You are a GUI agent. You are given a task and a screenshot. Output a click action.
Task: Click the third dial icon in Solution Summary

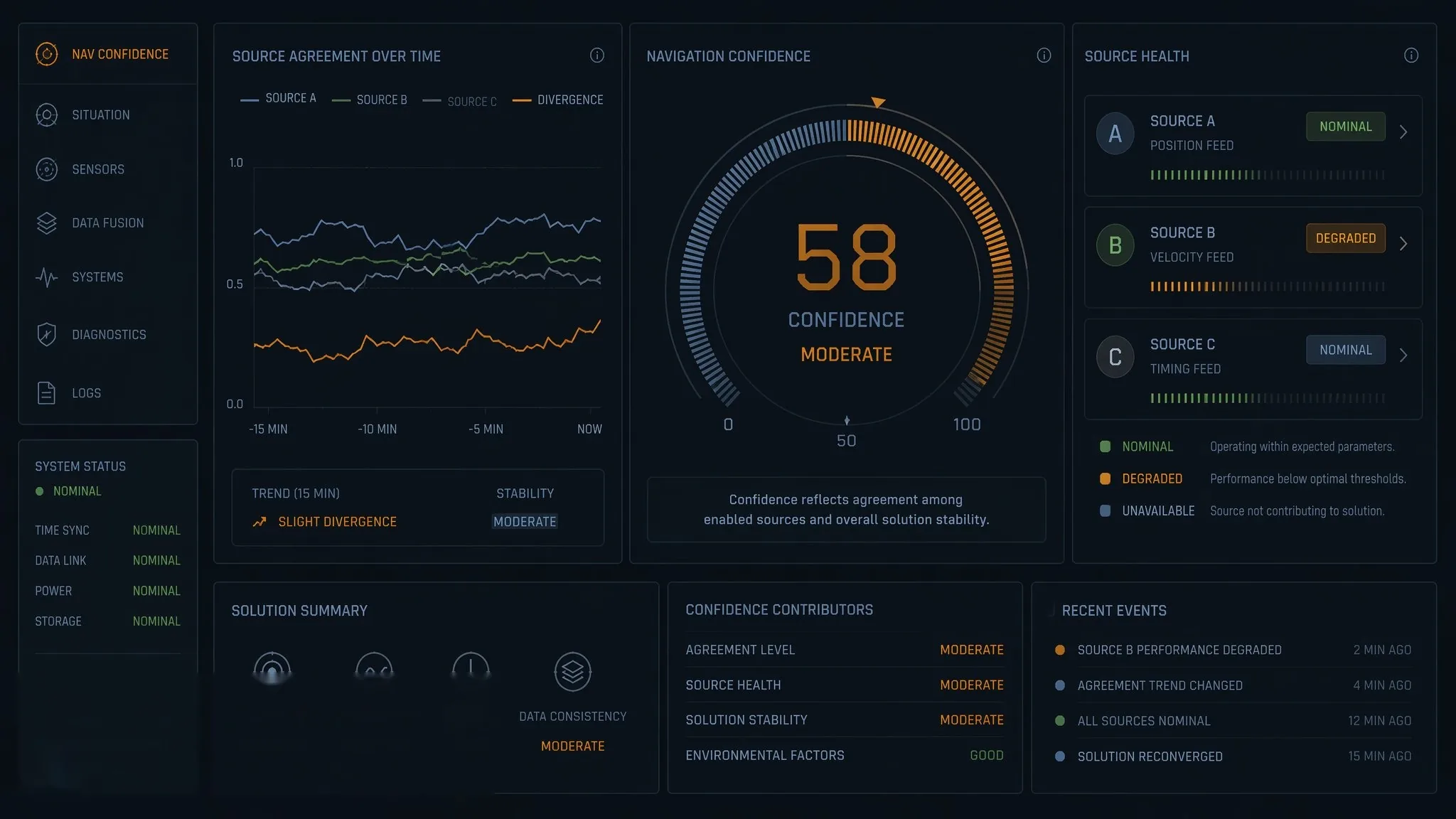471,667
